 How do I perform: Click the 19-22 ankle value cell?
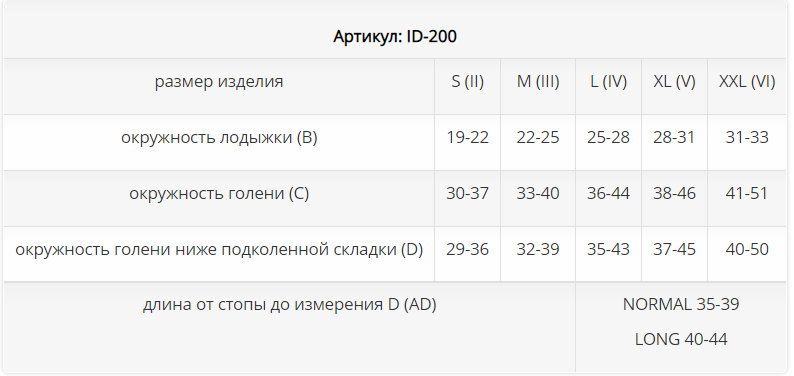click(467, 138)
